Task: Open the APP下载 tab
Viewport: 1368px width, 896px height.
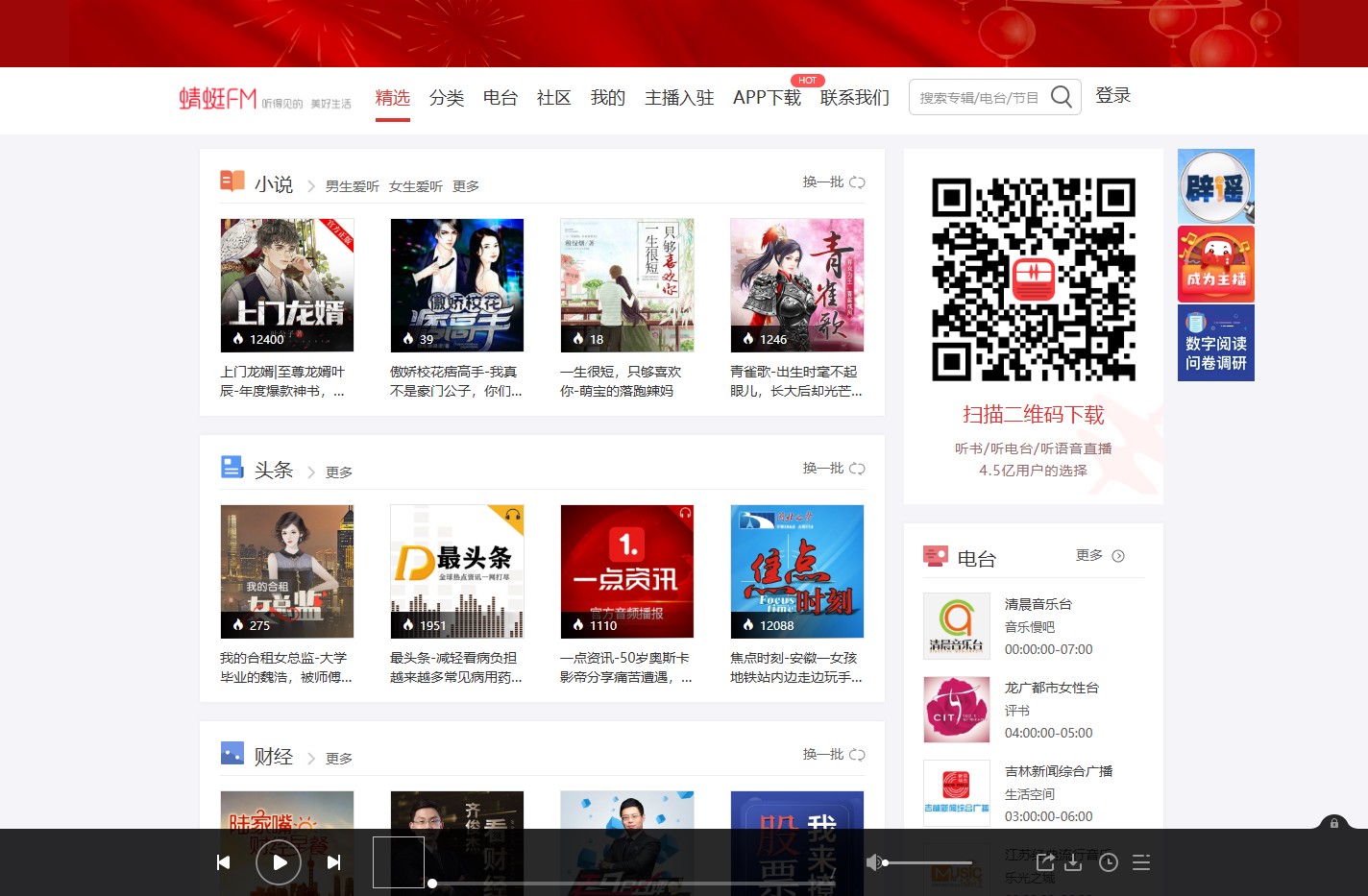Action: click(767, 98)
